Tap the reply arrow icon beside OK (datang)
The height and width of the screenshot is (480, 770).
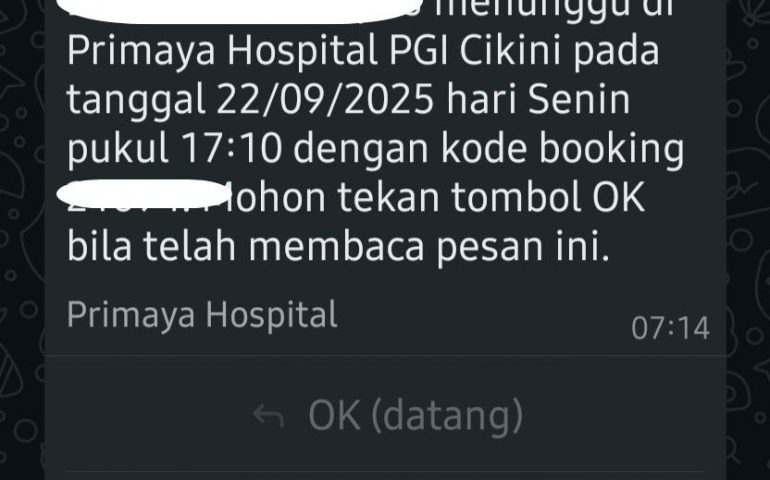(x=269, y=416)
